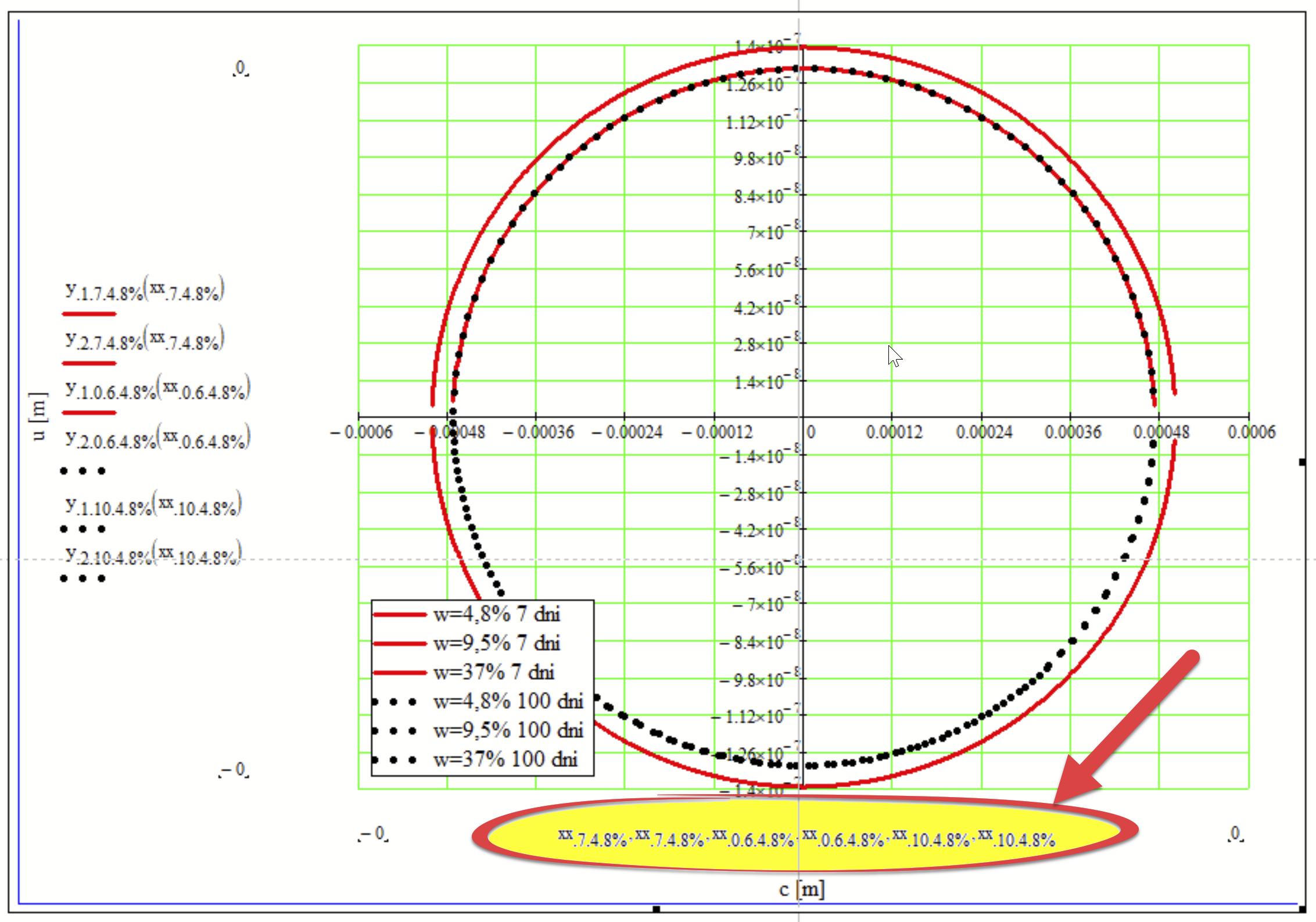Select the red line sample beside "w=9,5% 7 dni"

tap(403, 643)
